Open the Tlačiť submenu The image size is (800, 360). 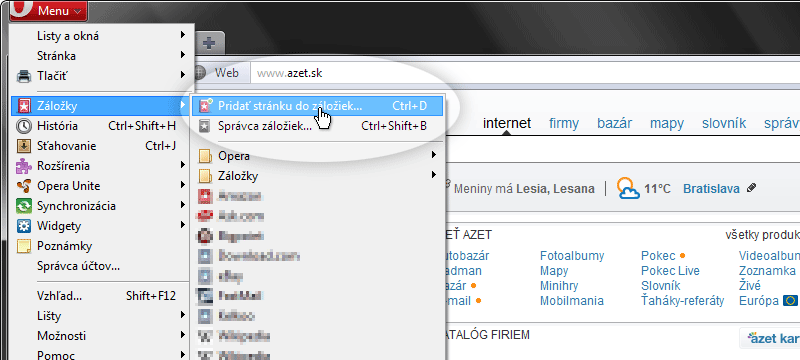[x=101, y=76]
